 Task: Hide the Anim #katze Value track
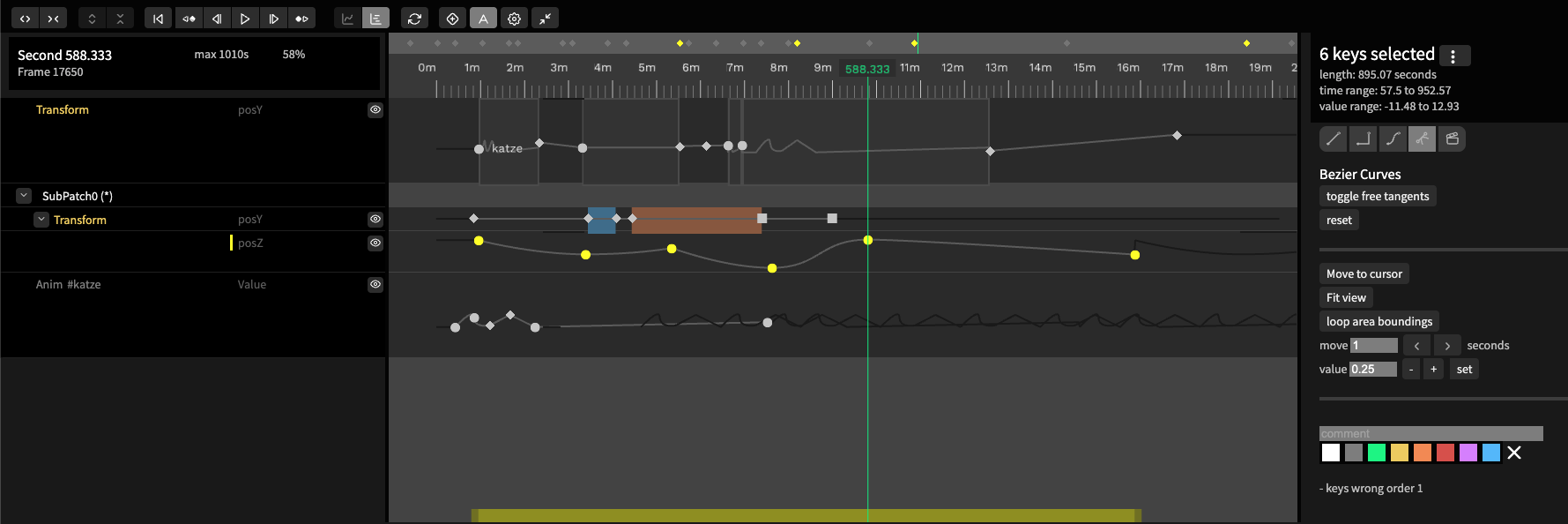[x=375, y=284]
